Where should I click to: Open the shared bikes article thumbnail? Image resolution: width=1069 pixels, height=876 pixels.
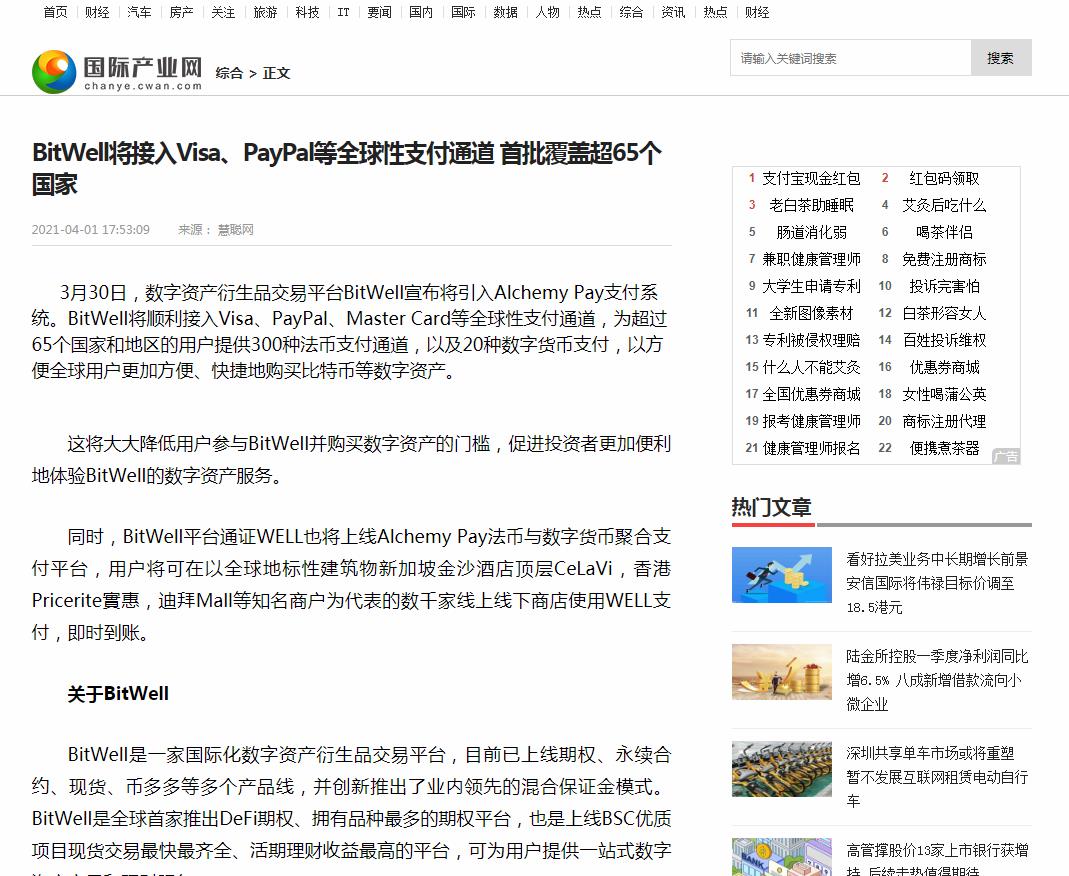pos(782,769)
